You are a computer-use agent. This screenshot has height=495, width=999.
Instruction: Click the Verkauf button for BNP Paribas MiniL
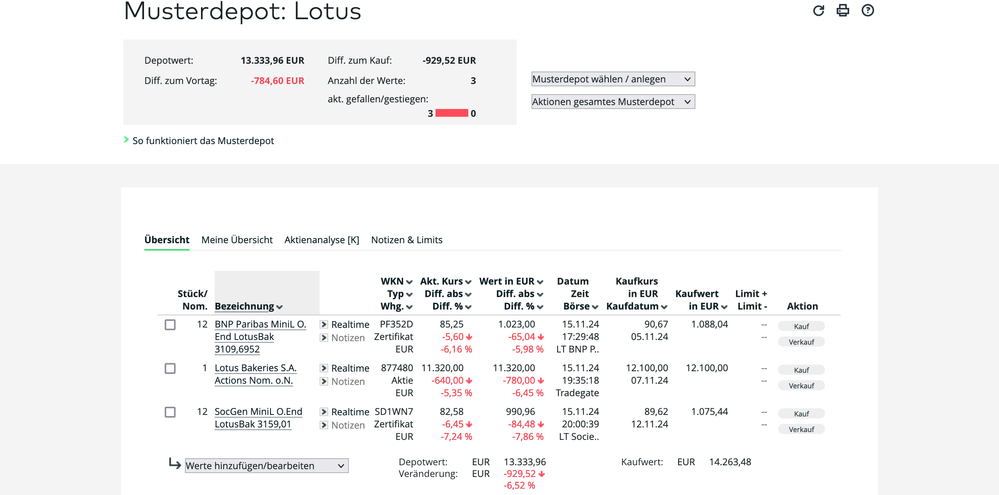coord(801,341)
